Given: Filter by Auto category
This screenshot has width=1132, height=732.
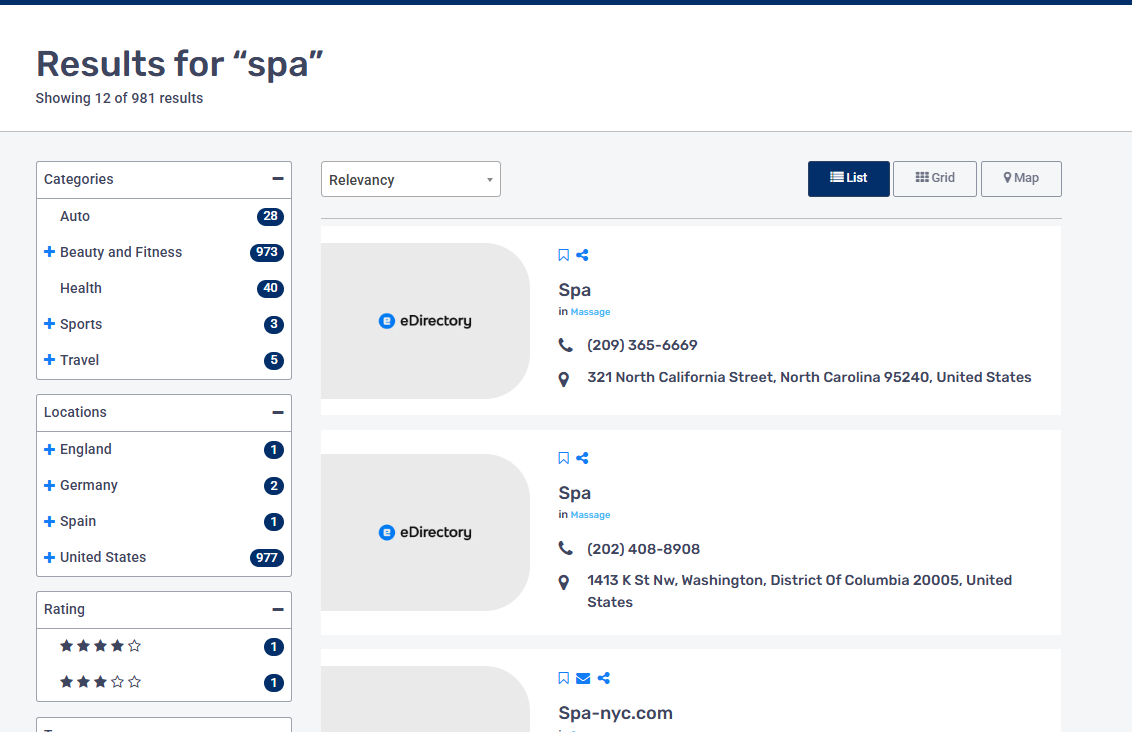Looking at the screenshot, I should click(75, 216).
